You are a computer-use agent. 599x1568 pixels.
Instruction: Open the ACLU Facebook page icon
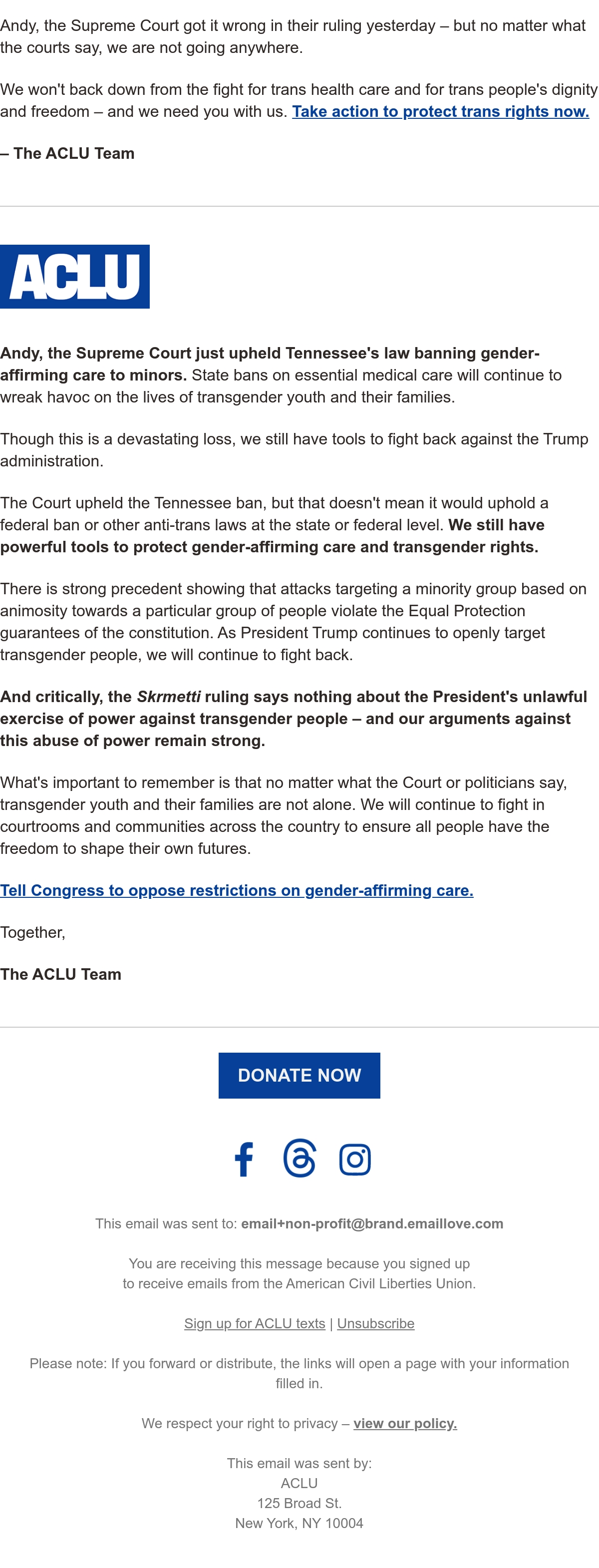pyautogui.click(x=244, y=1159)
